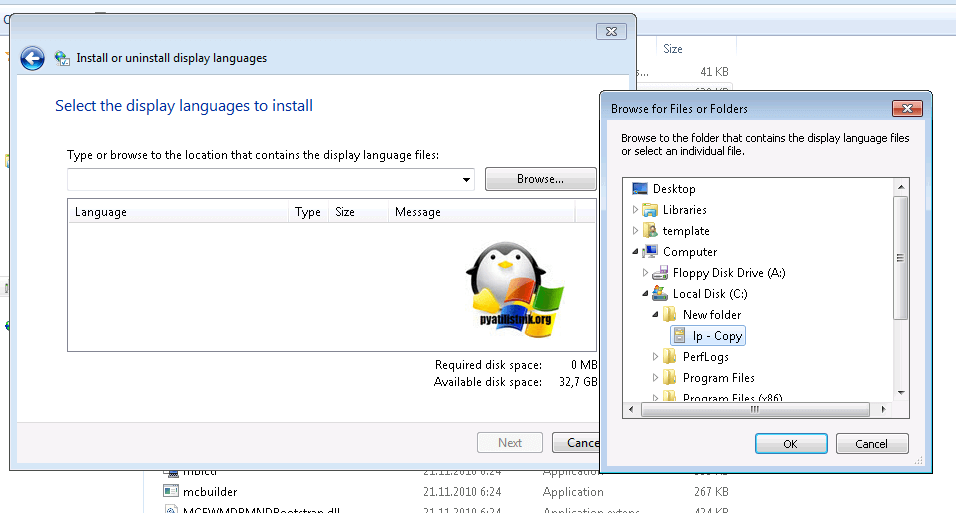Expand the Program Files folder node
Viewport: 956px width, 513px height.
pyautogui.click(x=656, y=378)
